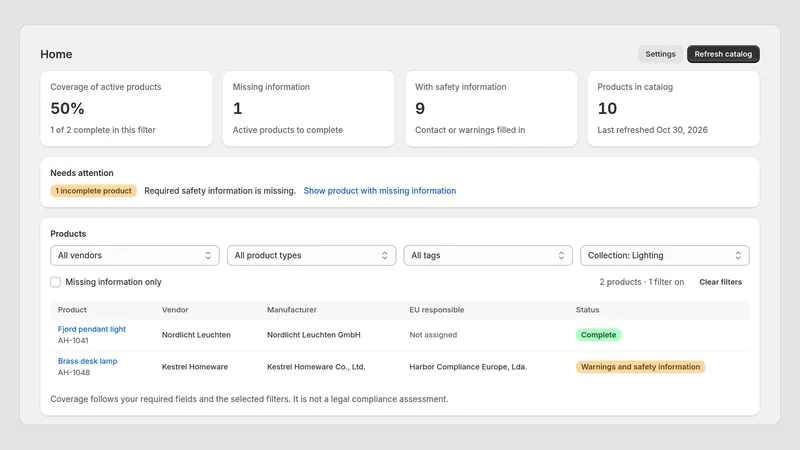Viewport: 800px width, 450px height.
Task: Open Settings
Action: pyautogui.click(x=660, y=54)
